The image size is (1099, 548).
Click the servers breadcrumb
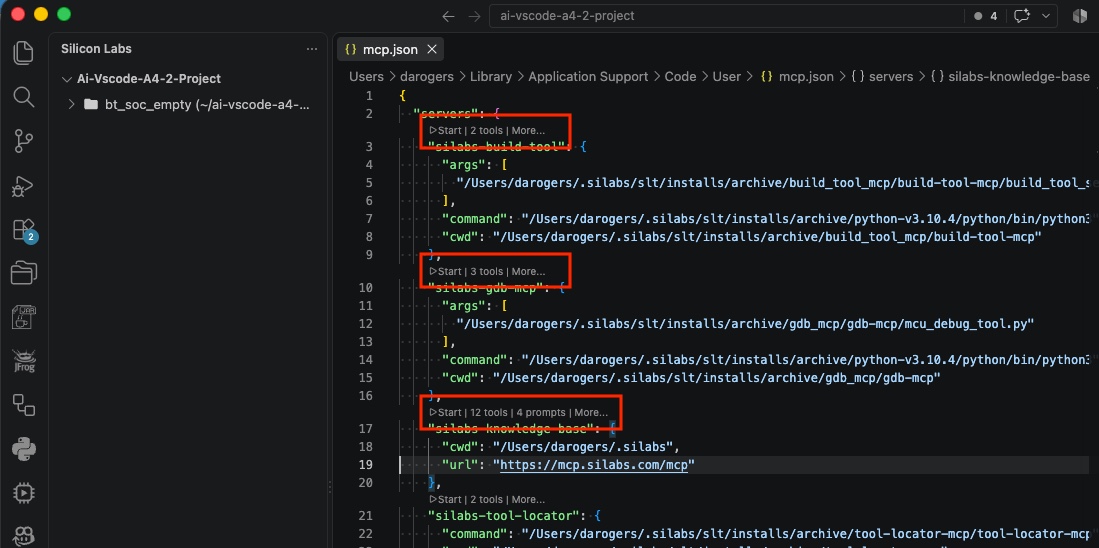coord(882,76)
